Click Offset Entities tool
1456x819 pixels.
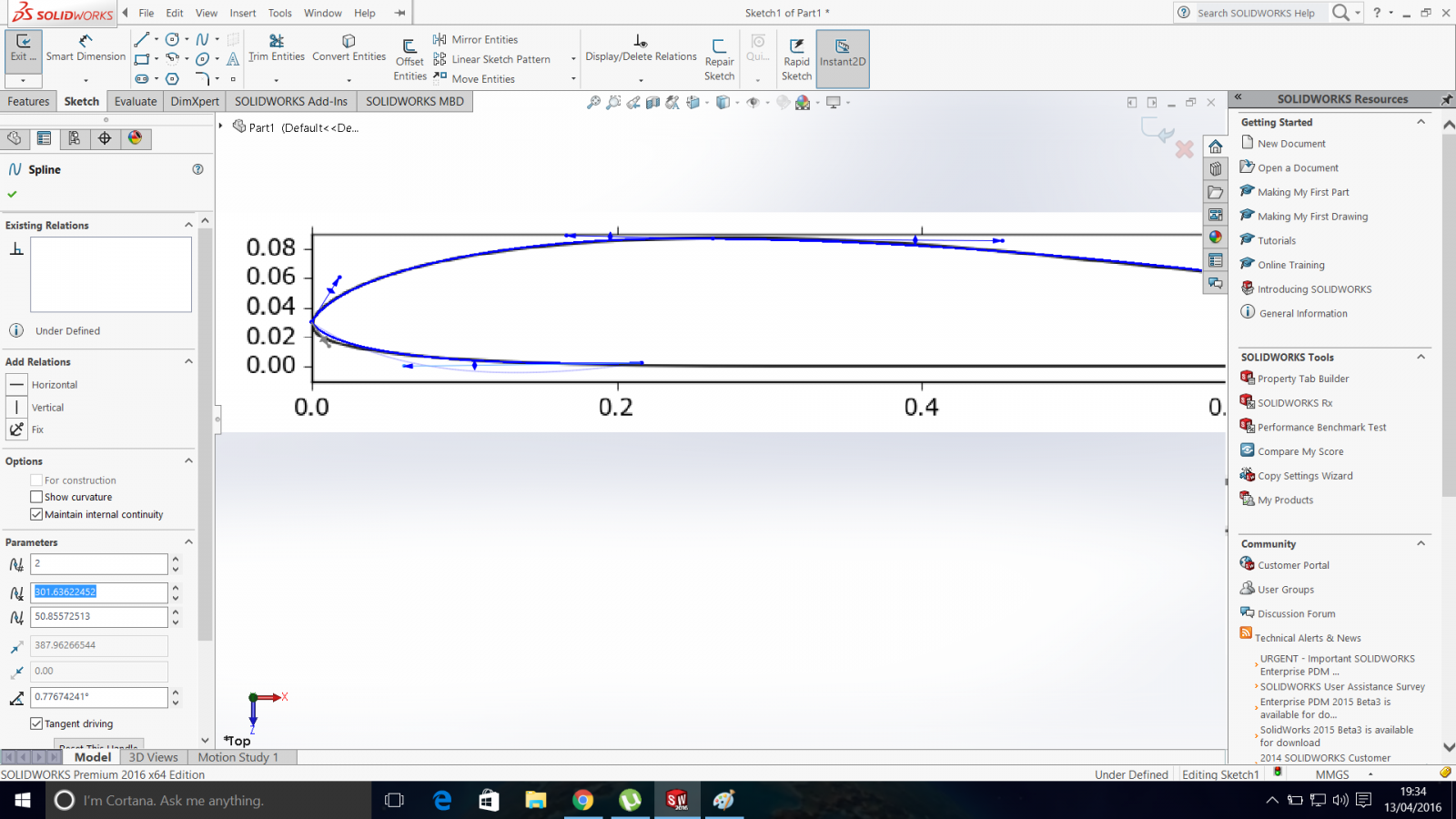[409, 60]
